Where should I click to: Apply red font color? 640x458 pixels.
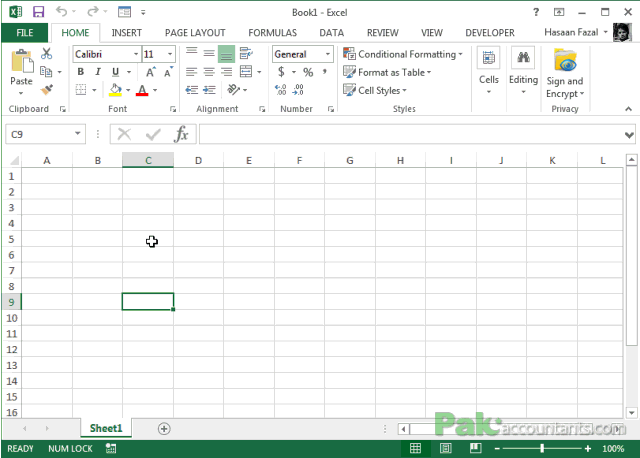point(142,90)
